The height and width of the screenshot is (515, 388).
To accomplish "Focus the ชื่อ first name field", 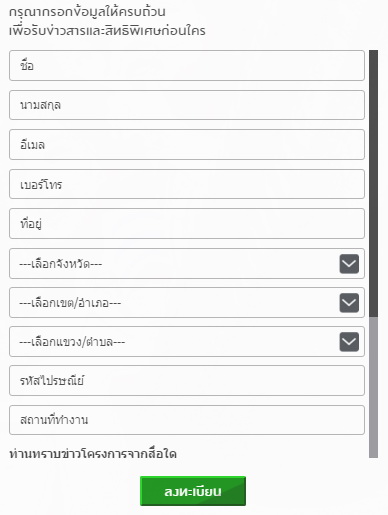I will click(x=187, y=66).
